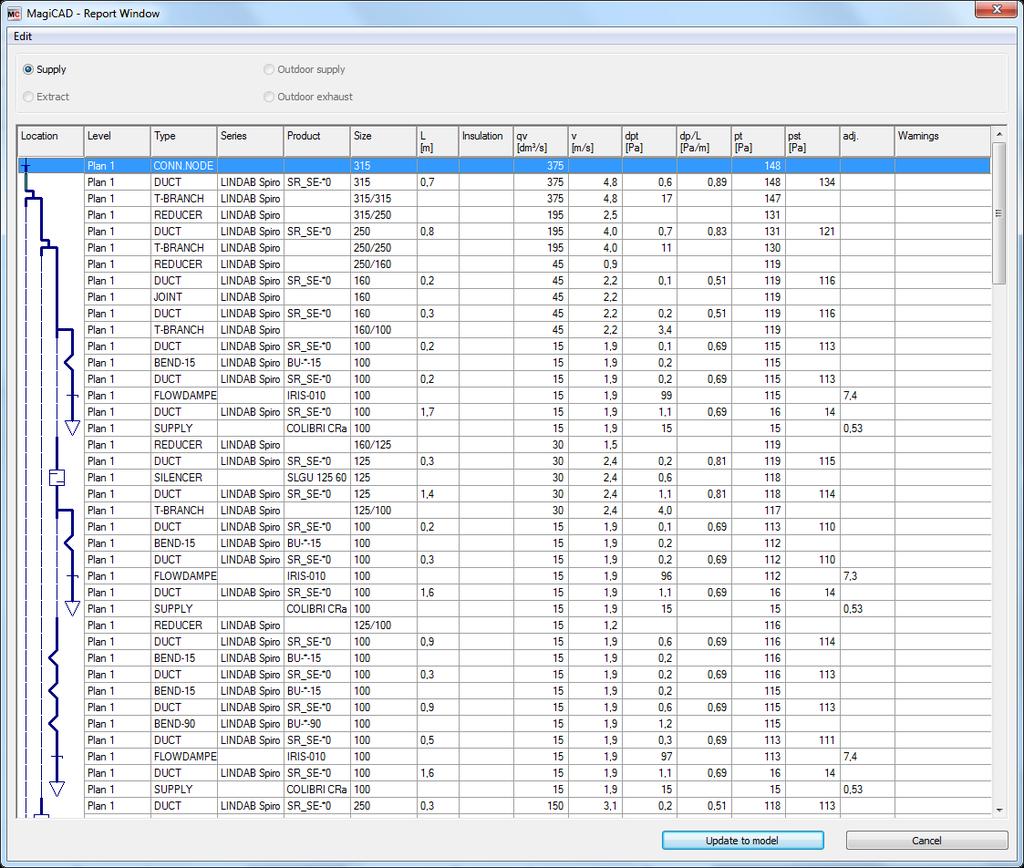Click the BEND-90 type cell
1024x868 pixels.
[184, 724]
